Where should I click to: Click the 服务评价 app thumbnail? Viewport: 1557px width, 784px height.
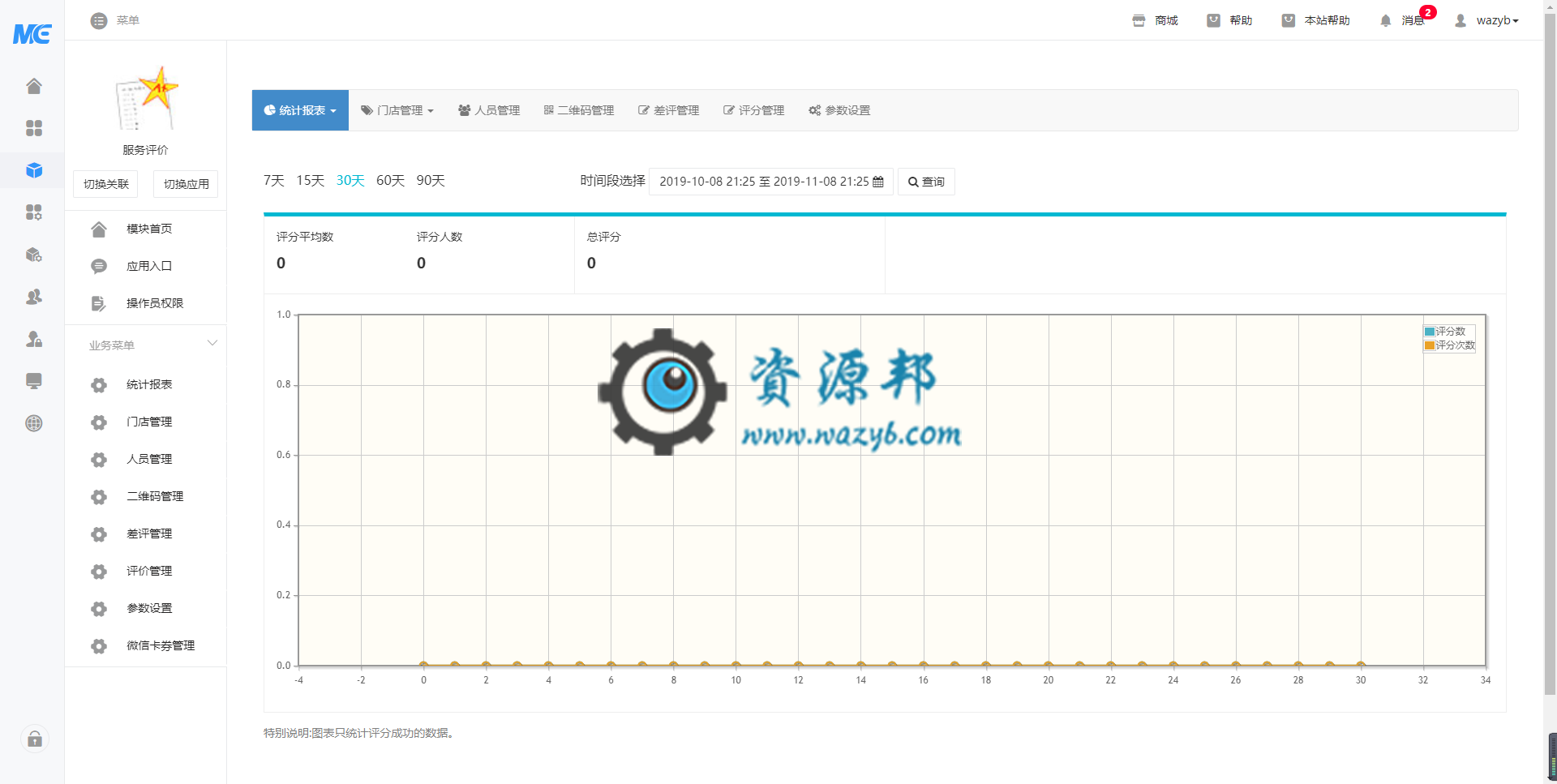(x=146, y=99)
